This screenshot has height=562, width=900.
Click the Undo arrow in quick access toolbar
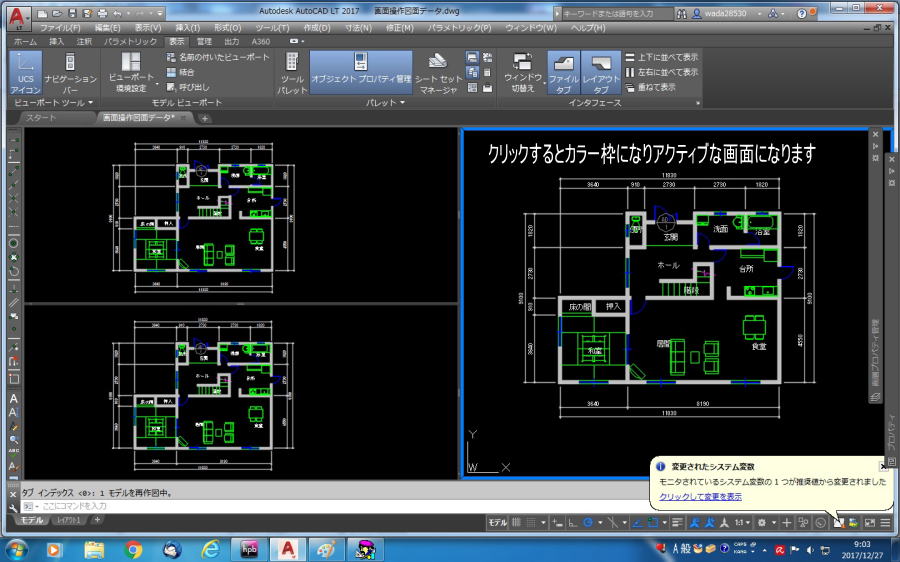[117, 13]
